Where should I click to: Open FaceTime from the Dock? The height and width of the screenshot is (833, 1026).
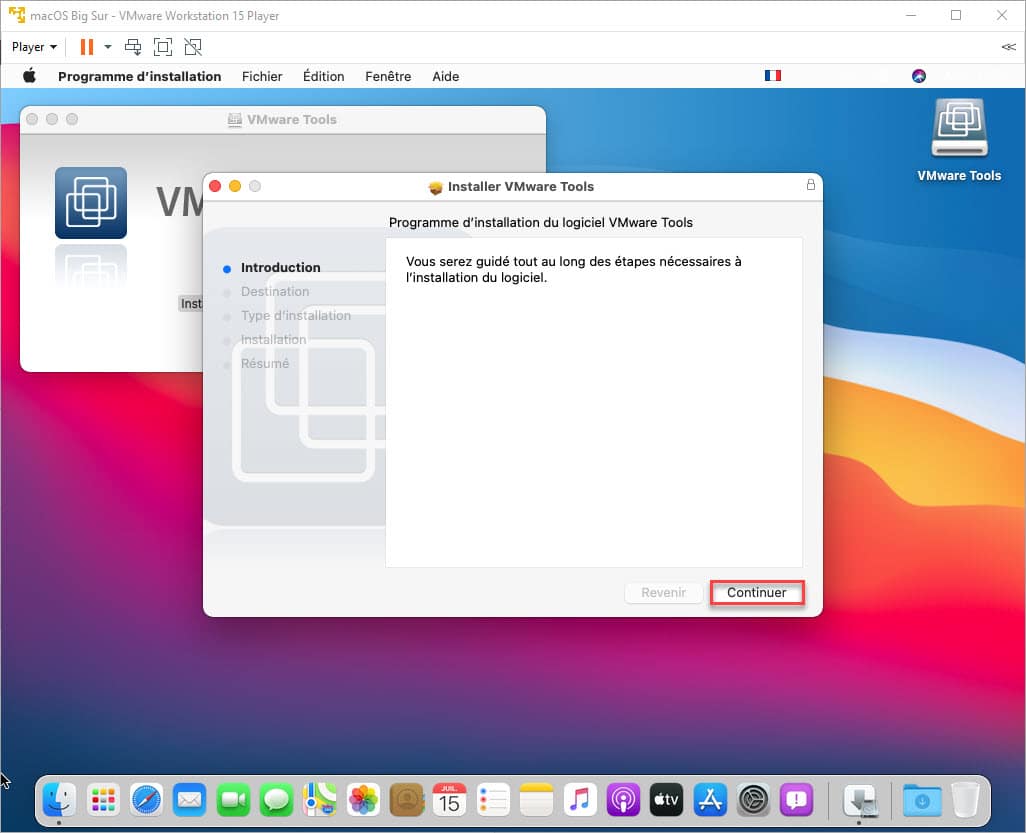tap(233, 800)
